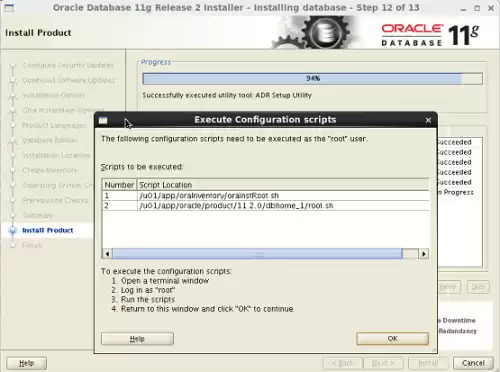Select the dbhome_1/root.sh script row
Image resolution: width=500 pixels, height=372 pixels.
266,205
